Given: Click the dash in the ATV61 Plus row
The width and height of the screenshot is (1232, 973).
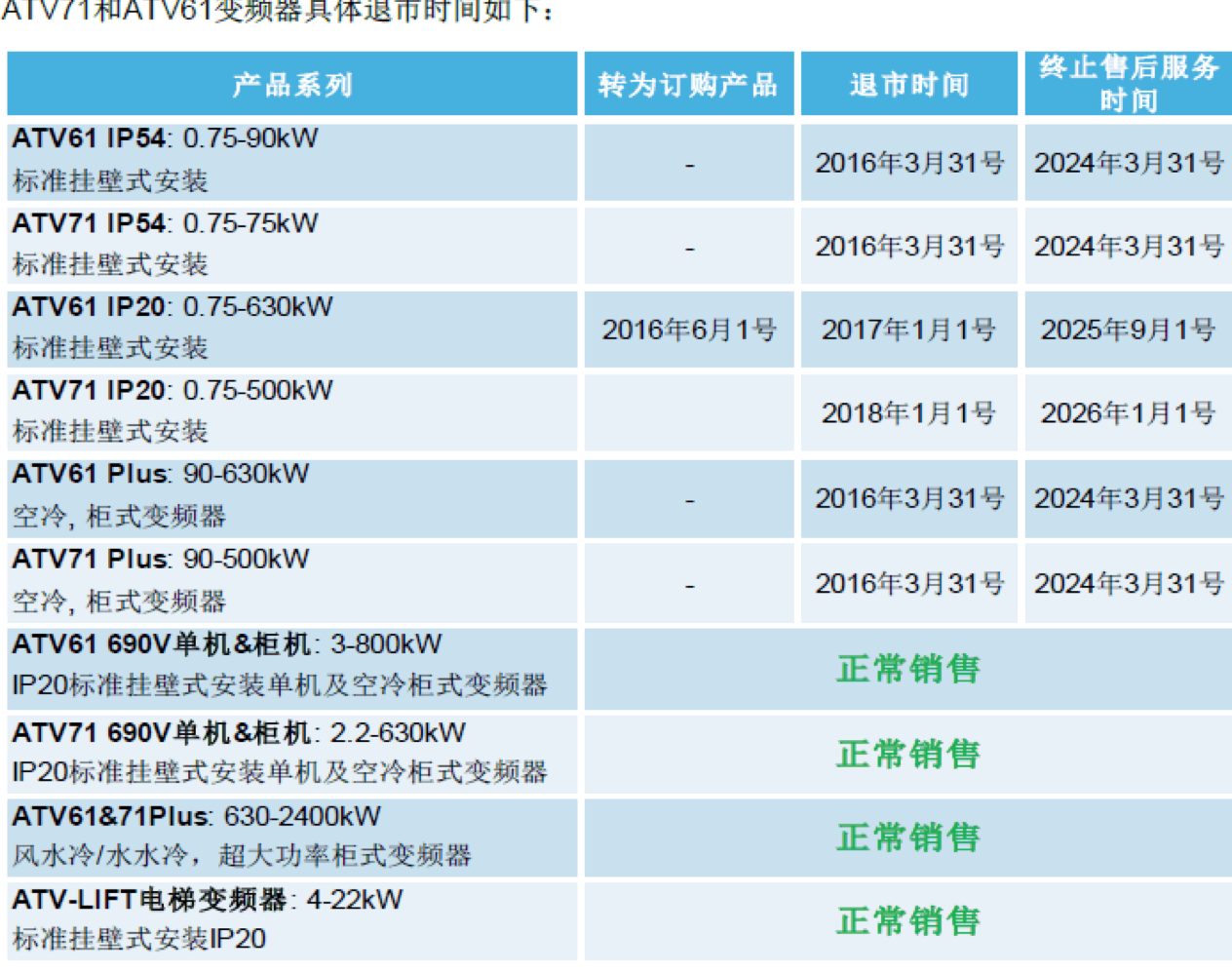Looking at the screenshot, I should (689, 501).
